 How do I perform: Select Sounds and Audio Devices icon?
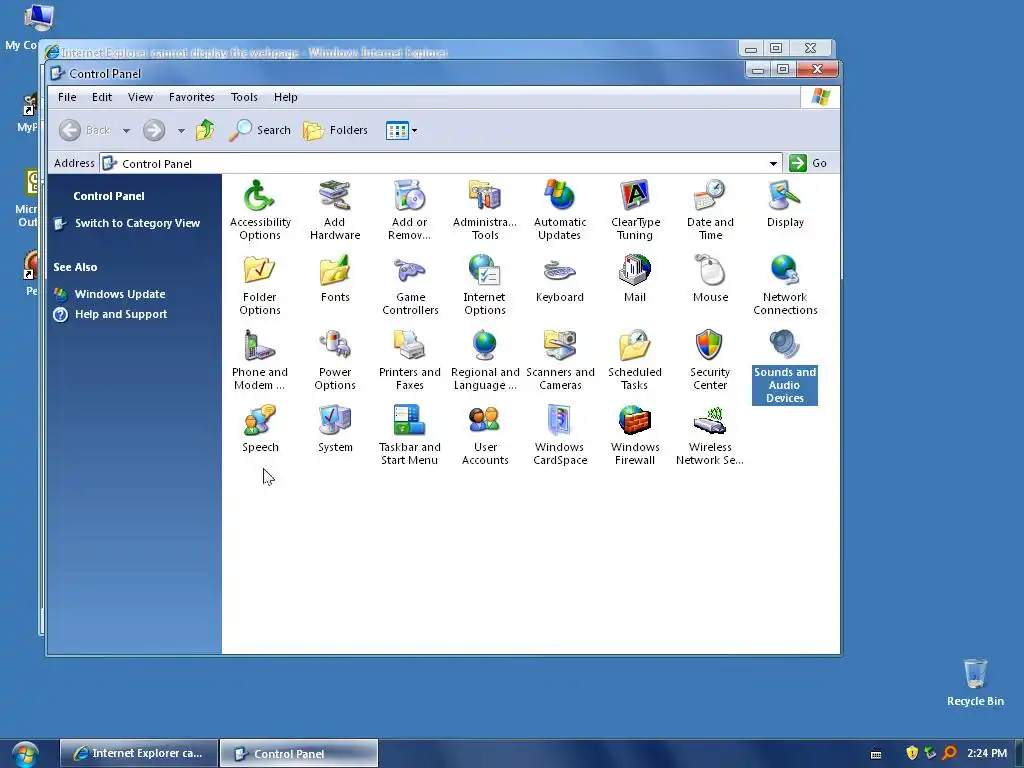pos(785,367)
